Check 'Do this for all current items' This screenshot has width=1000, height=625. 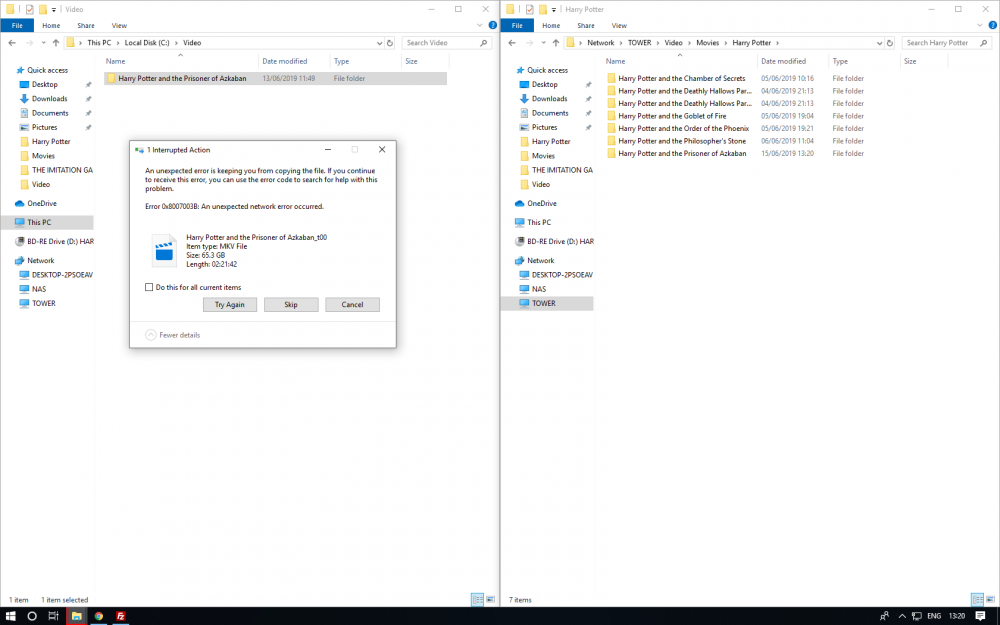(x=149, y=287)
